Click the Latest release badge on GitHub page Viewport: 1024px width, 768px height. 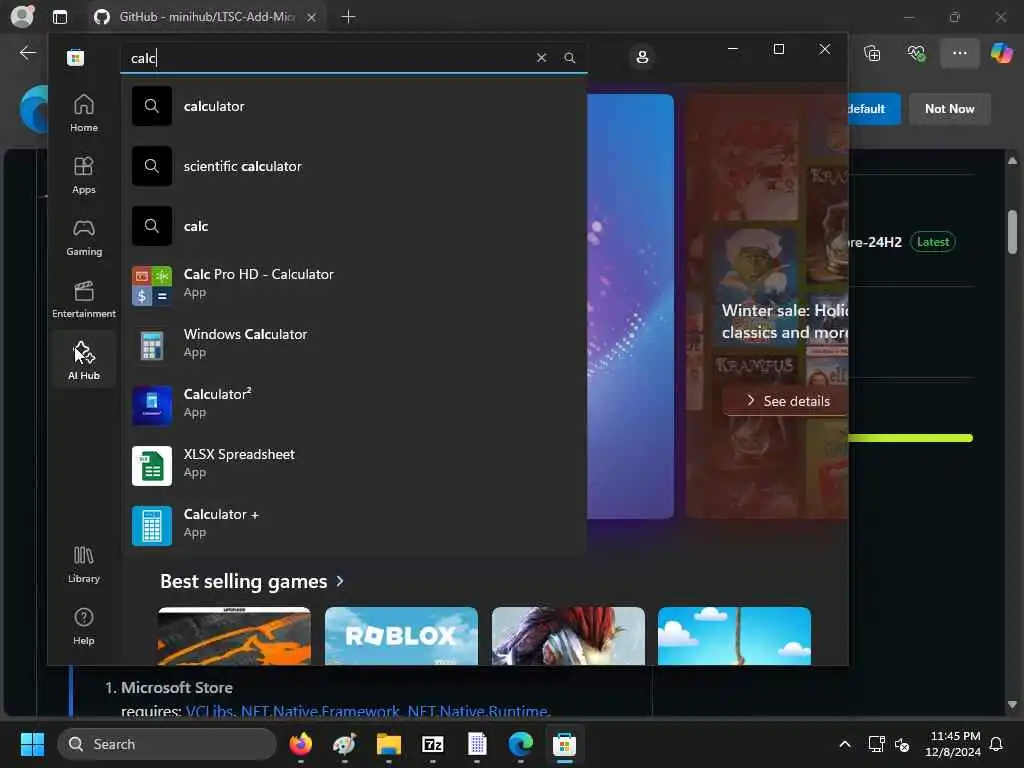pos(933,242)
